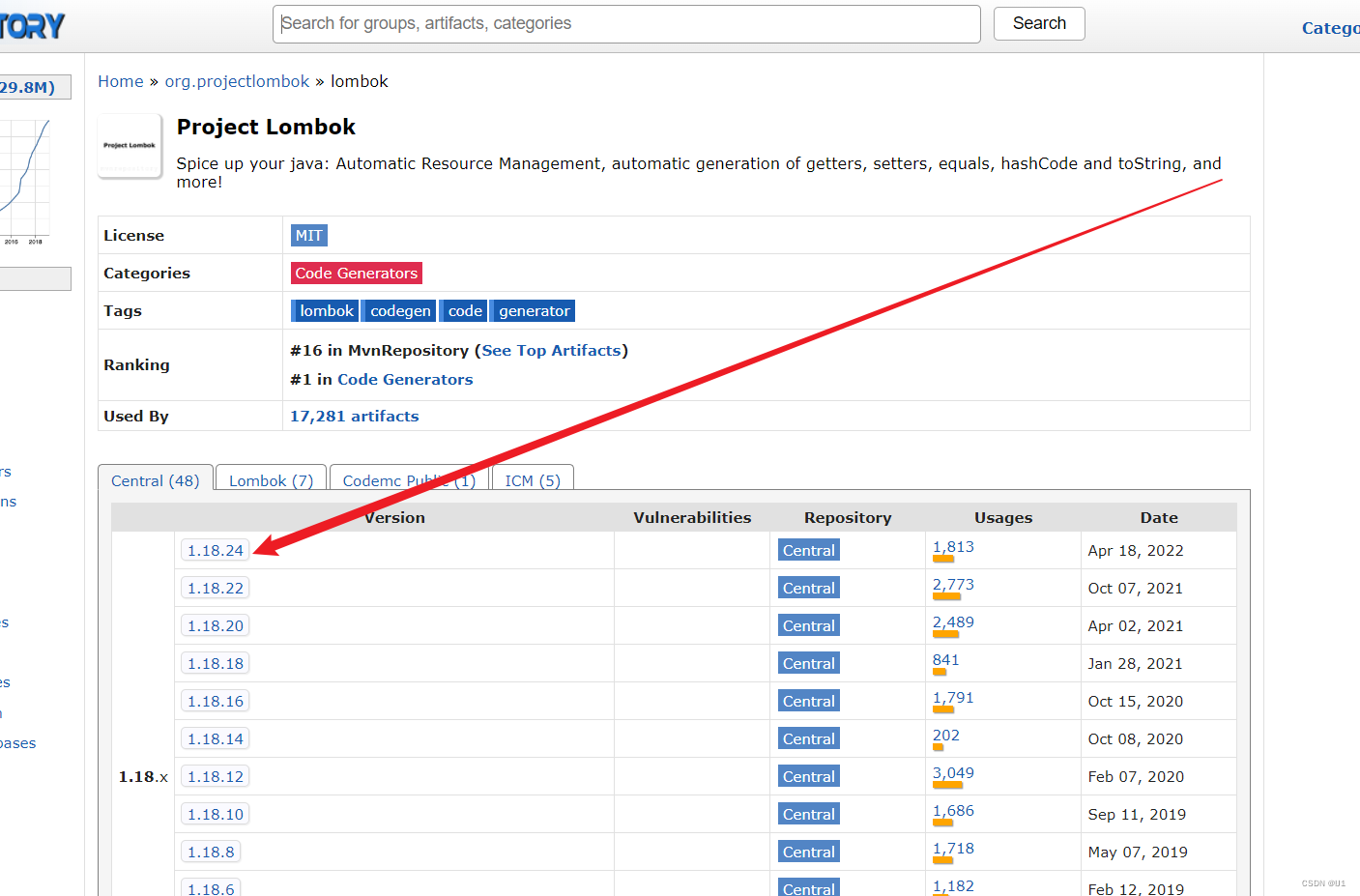Click Central badge in 1.18.24 row

pos(809,550)
